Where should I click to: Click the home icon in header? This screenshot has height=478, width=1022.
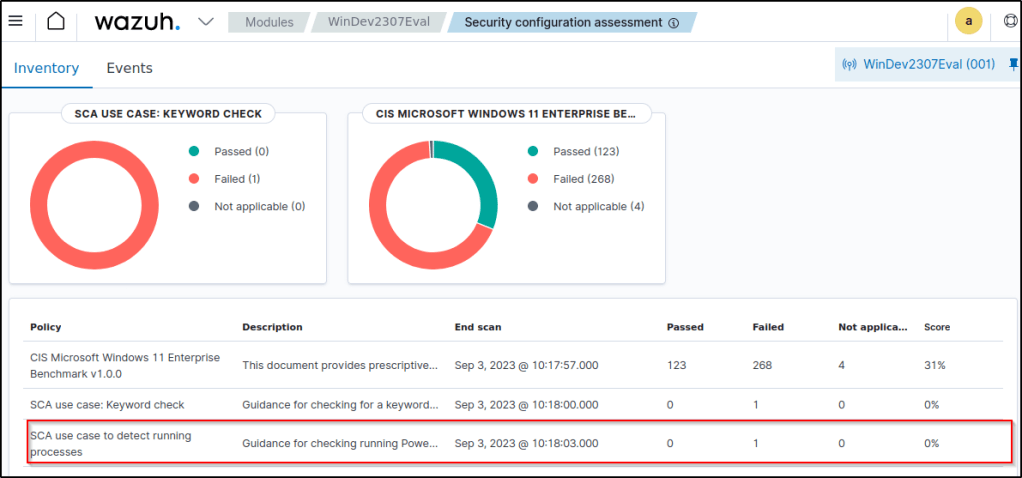click(x=57, y=22)
